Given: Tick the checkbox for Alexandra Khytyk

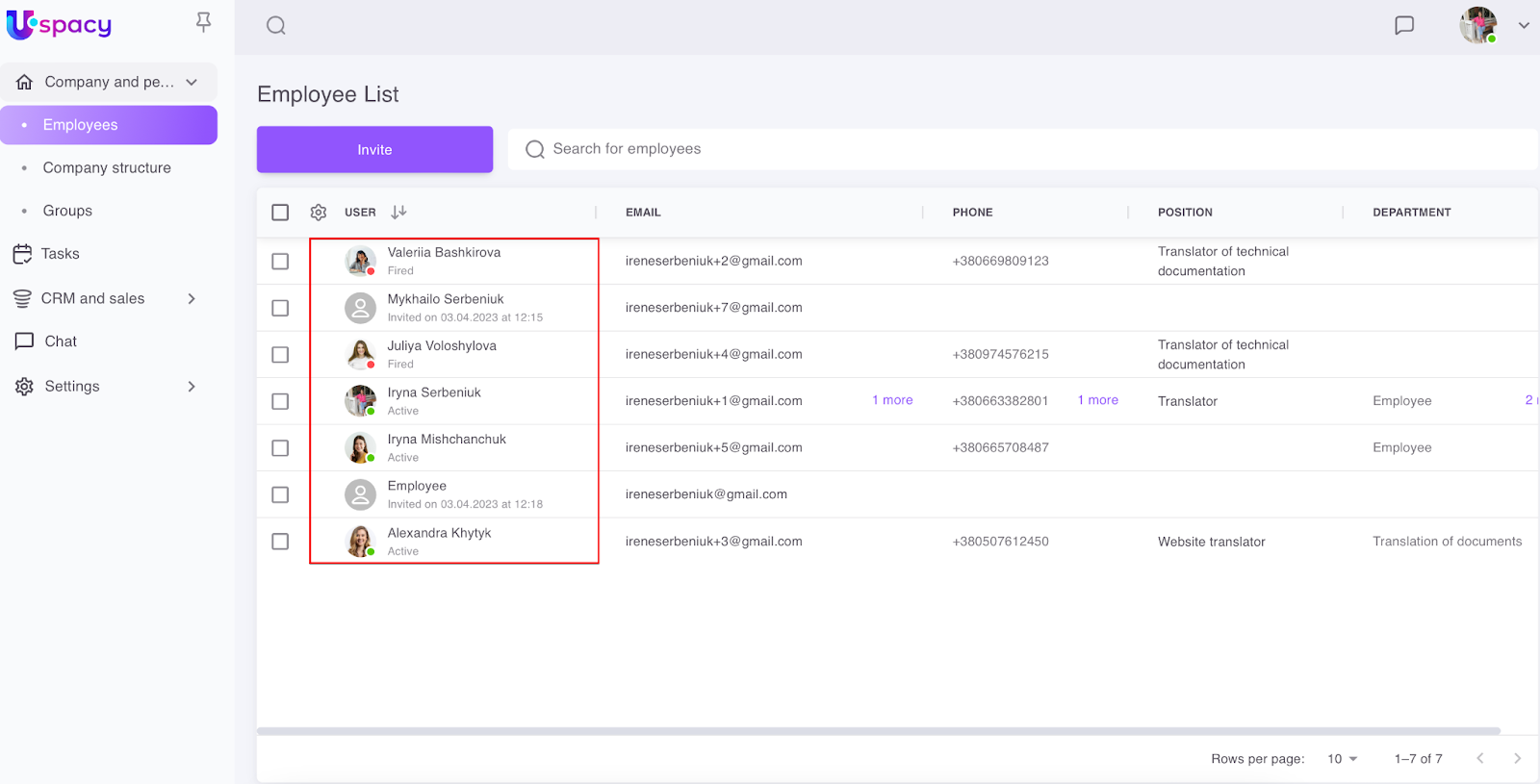Looking at the screenshot, I should coord(280,542).
